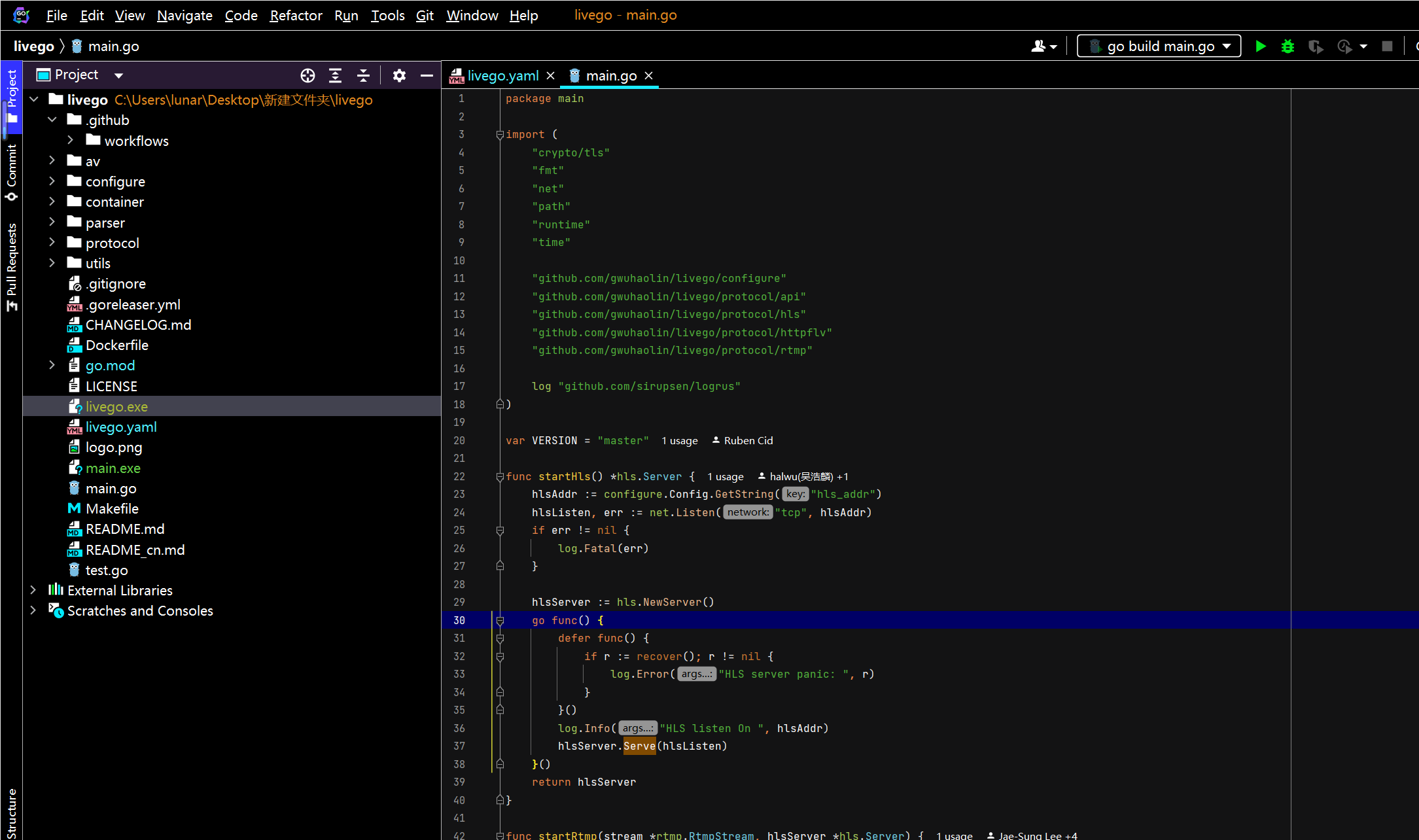Image resolution: width=1419 pixels, height=840 pixels.
Task: Expand the protocol folder
Action: point(52,243)
